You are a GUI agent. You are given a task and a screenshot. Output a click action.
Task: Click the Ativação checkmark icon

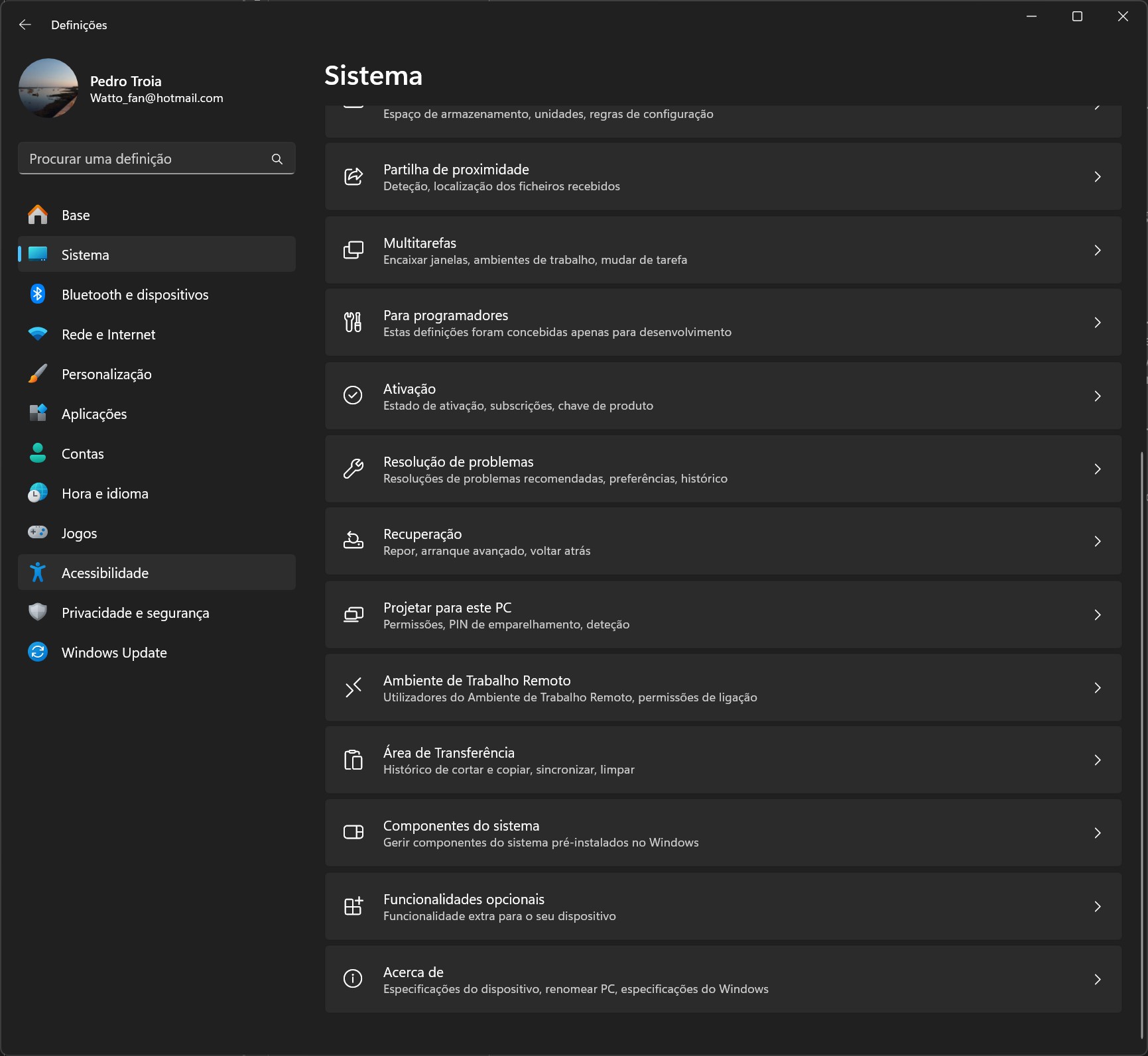pos(353,396)
